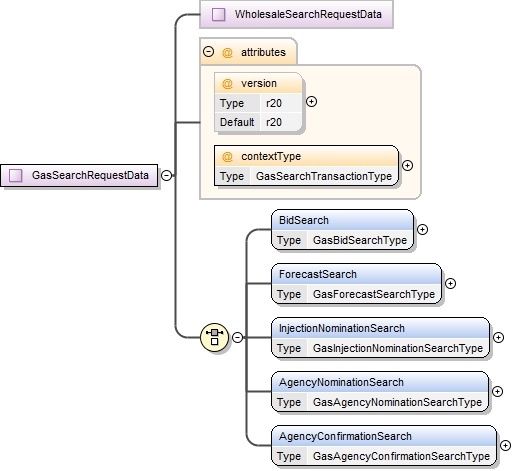Expand the AgencyConfirmationSearch element

[x=505, y=445]
